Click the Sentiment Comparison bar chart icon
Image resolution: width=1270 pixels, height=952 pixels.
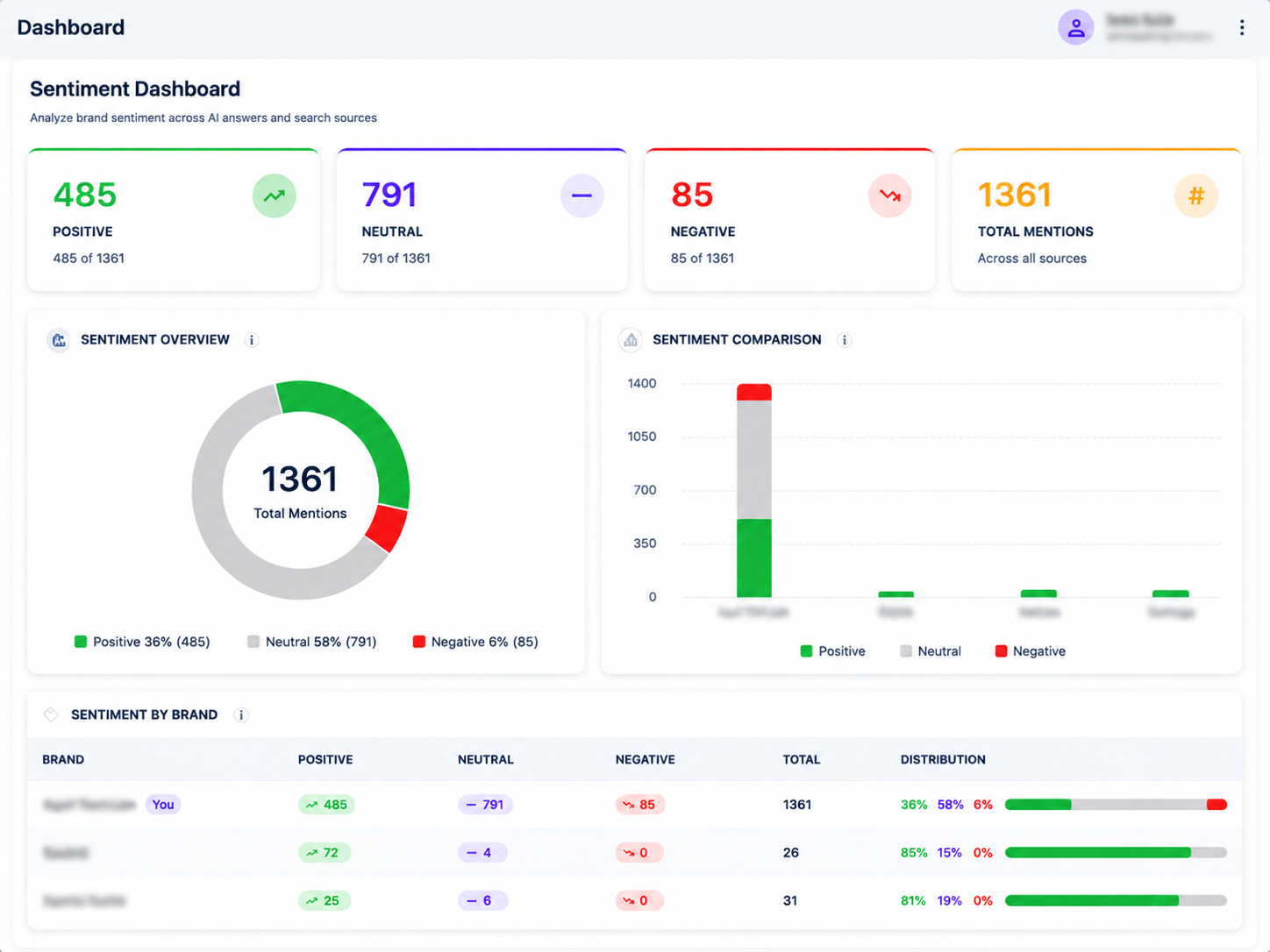tap(631, 340)
